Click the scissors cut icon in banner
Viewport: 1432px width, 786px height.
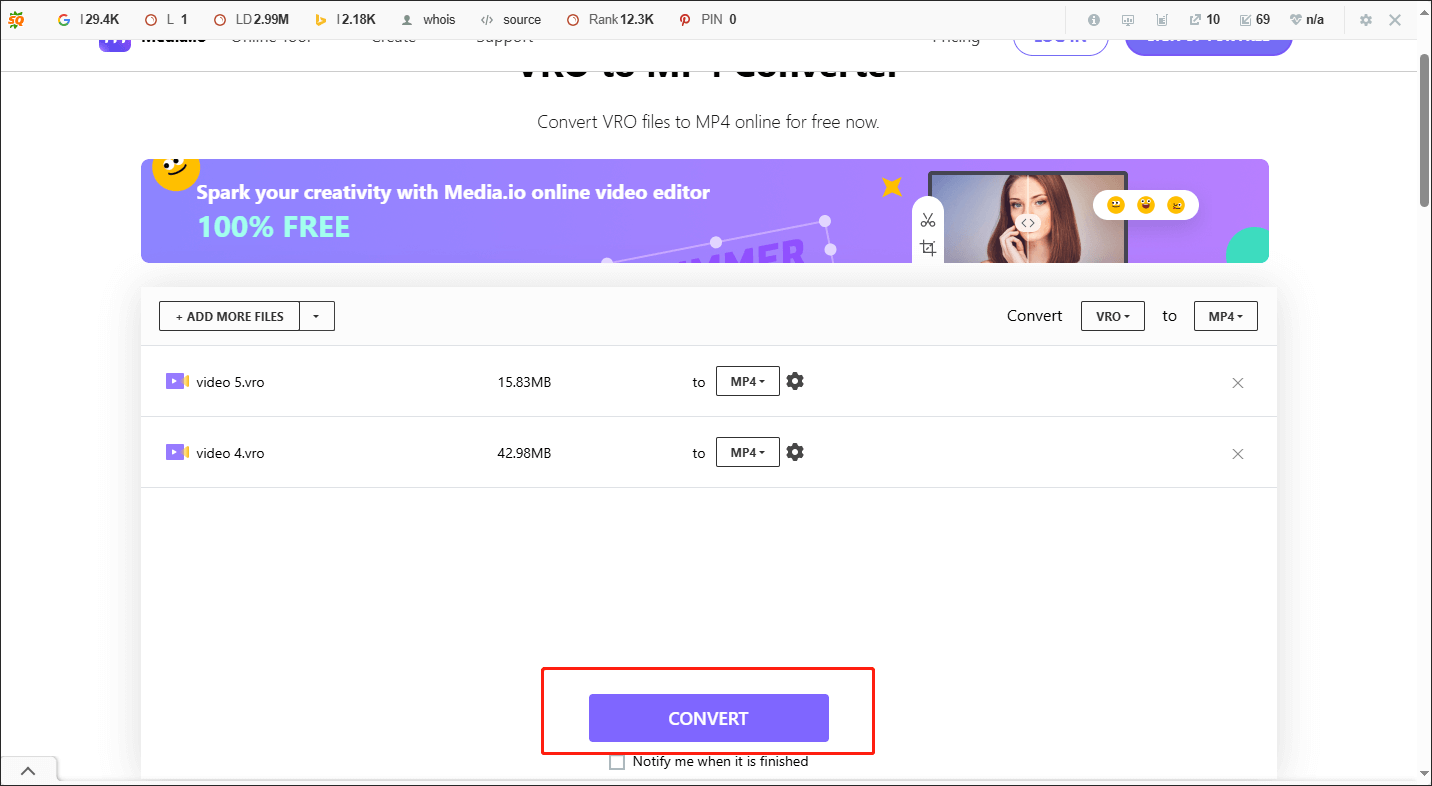928,220
